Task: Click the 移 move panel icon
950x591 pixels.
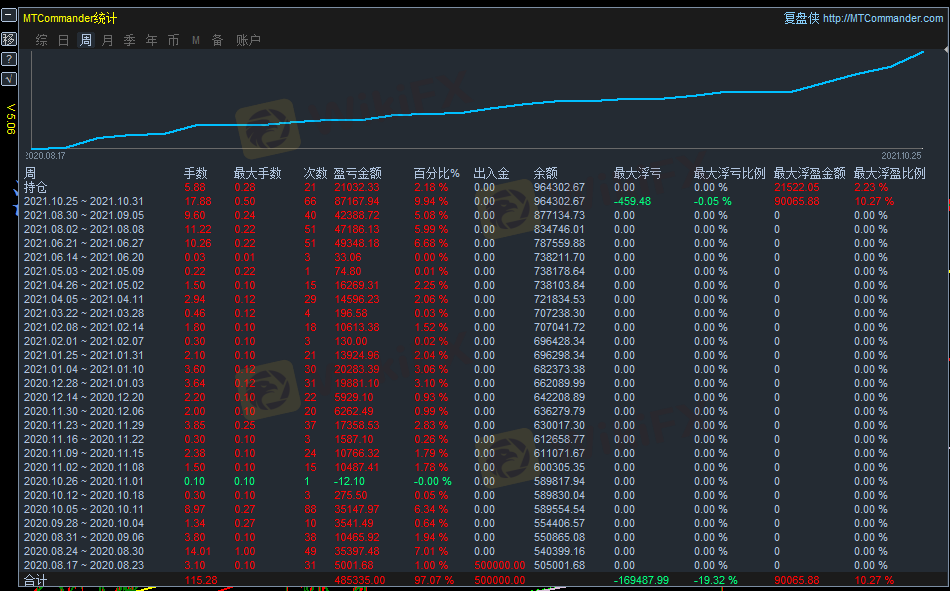Action: click(9, 39)
